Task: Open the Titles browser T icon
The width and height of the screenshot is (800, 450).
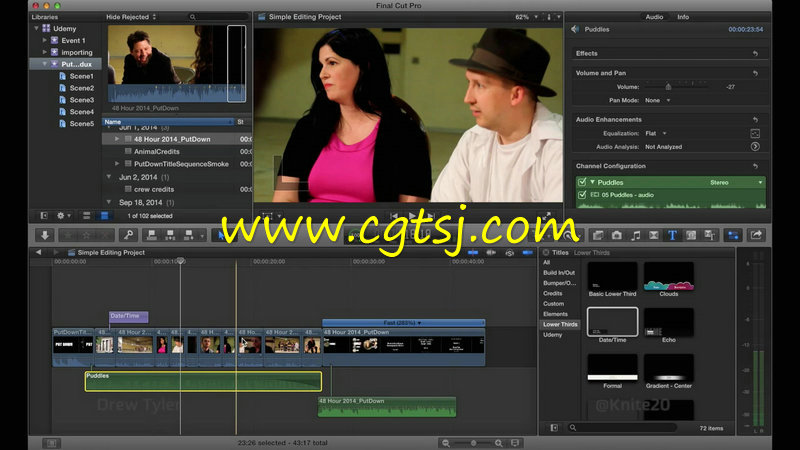Action: click(672, 235)
